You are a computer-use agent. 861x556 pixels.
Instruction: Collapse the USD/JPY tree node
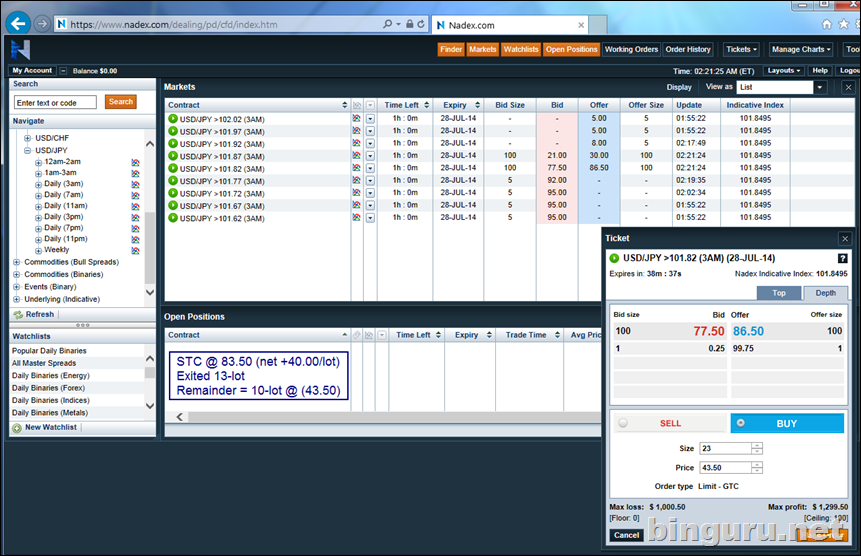coord(27,150)
